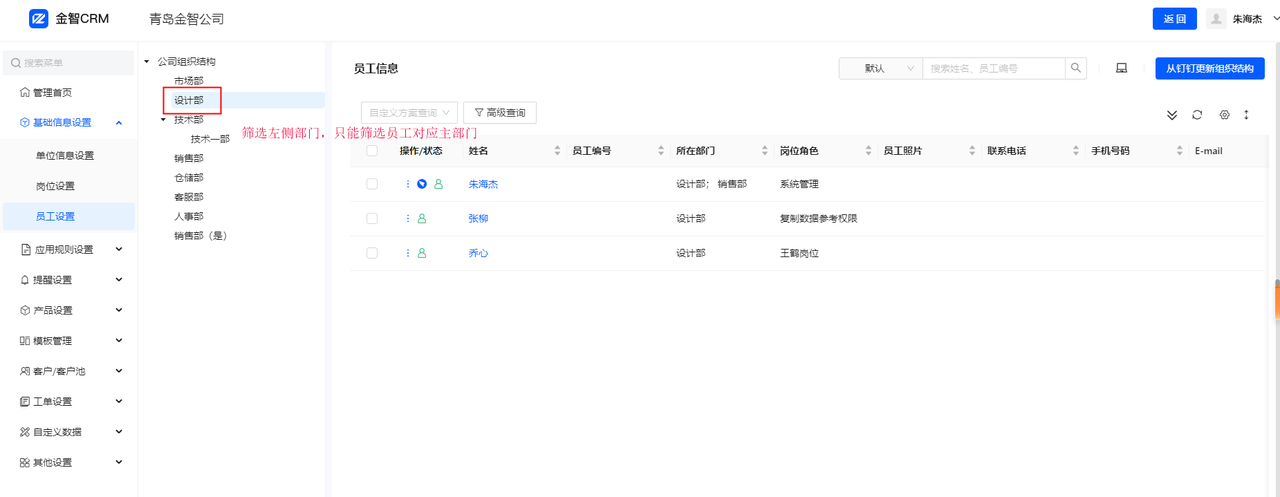Expand the 其他设置 menu group
Image resolution: width=1280 pixels, height=497 pixels.
point(119,462)
